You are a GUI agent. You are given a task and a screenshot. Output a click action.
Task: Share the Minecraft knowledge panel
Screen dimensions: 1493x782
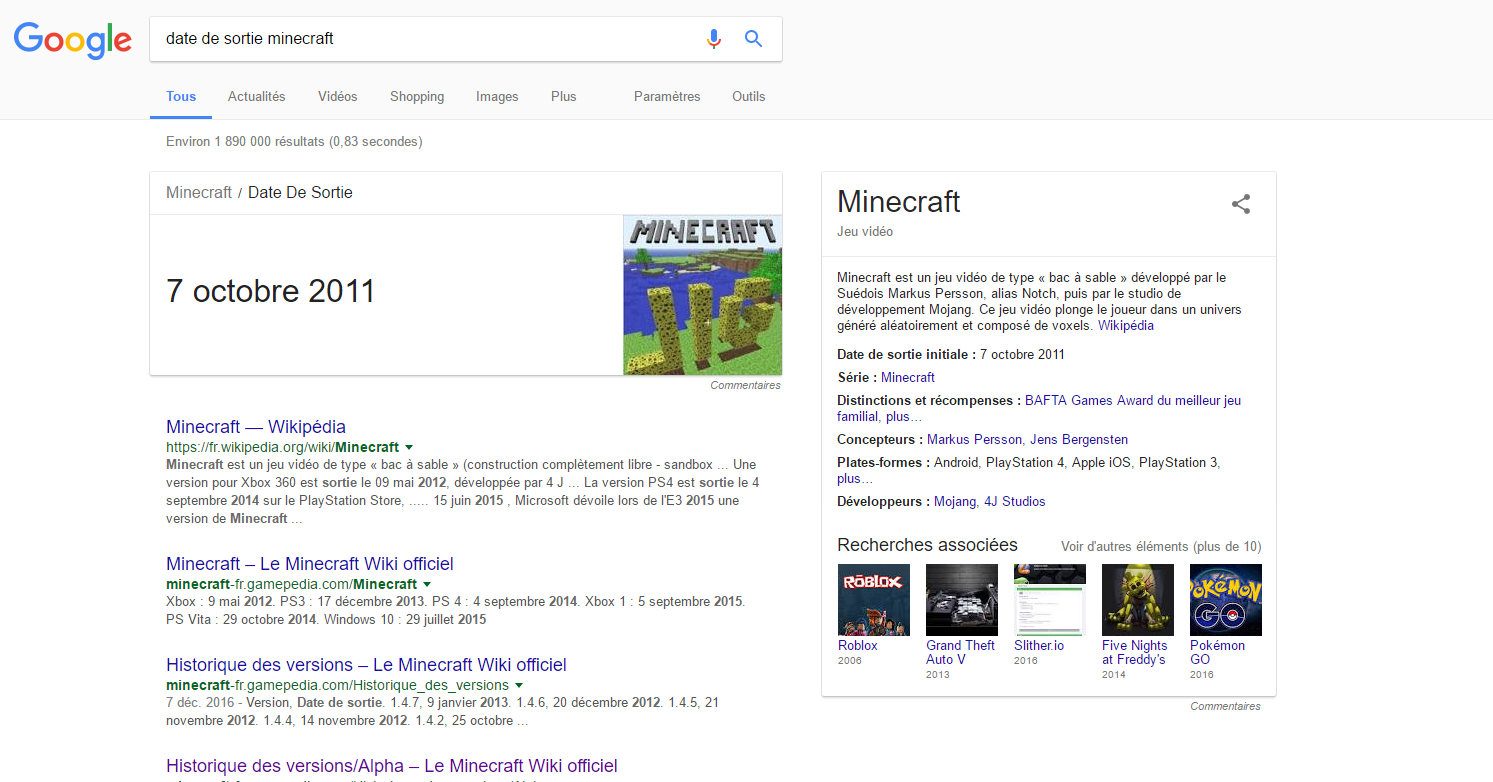1241,204
